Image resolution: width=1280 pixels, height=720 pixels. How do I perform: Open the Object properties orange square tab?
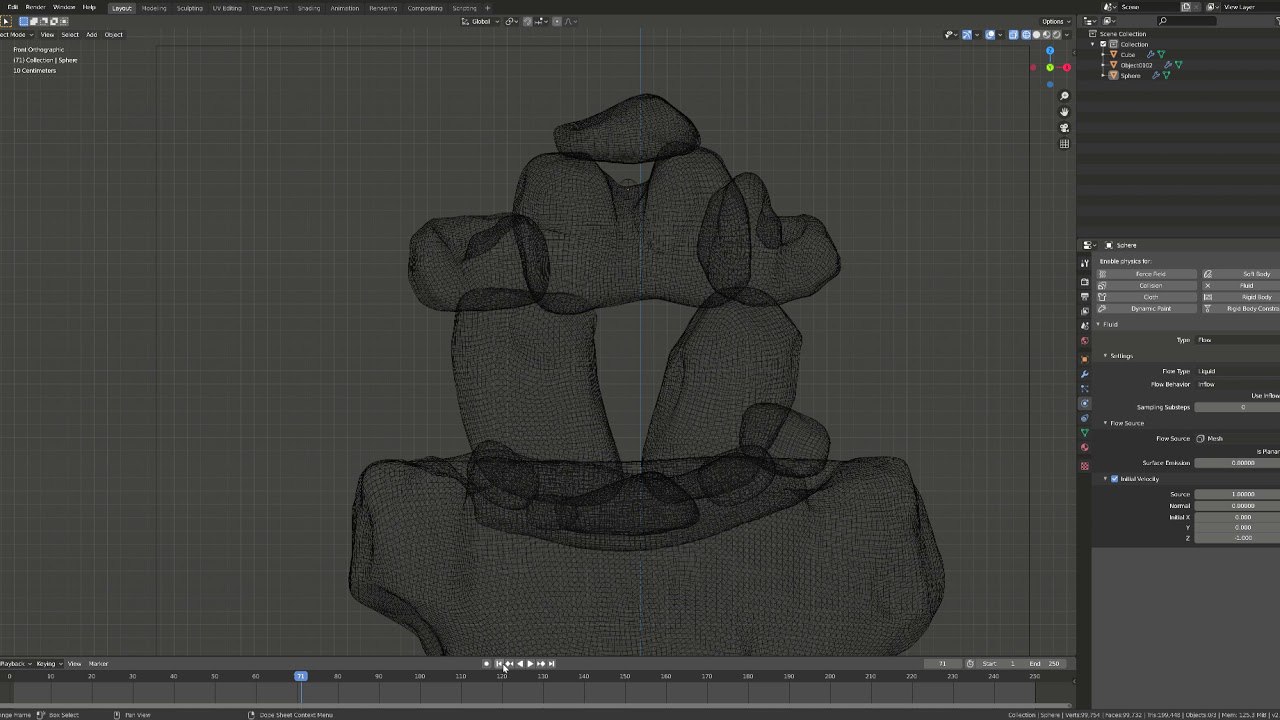coord(1085,359)
